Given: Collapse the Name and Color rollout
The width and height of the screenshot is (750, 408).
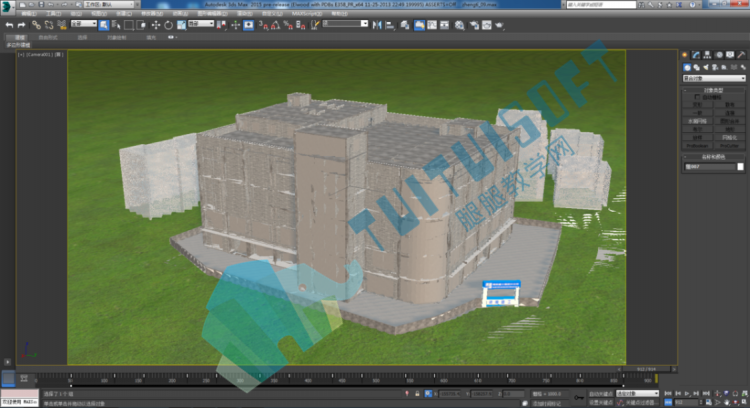Looking at the screenshot, I should 713,157.
